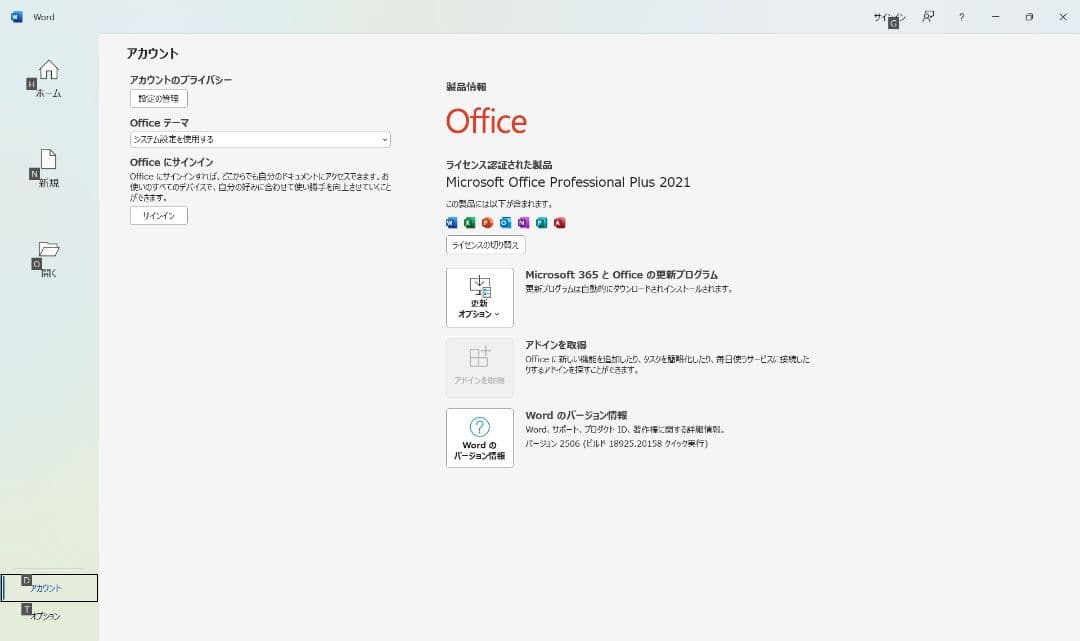Click ライセンスの切り替え button
This screenshot has height=641, width=1080.
tap(483, 245)
